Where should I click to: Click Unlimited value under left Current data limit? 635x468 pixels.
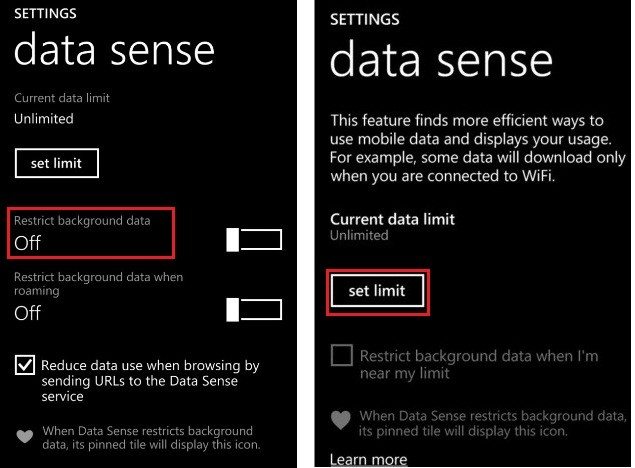pos(44,119)
